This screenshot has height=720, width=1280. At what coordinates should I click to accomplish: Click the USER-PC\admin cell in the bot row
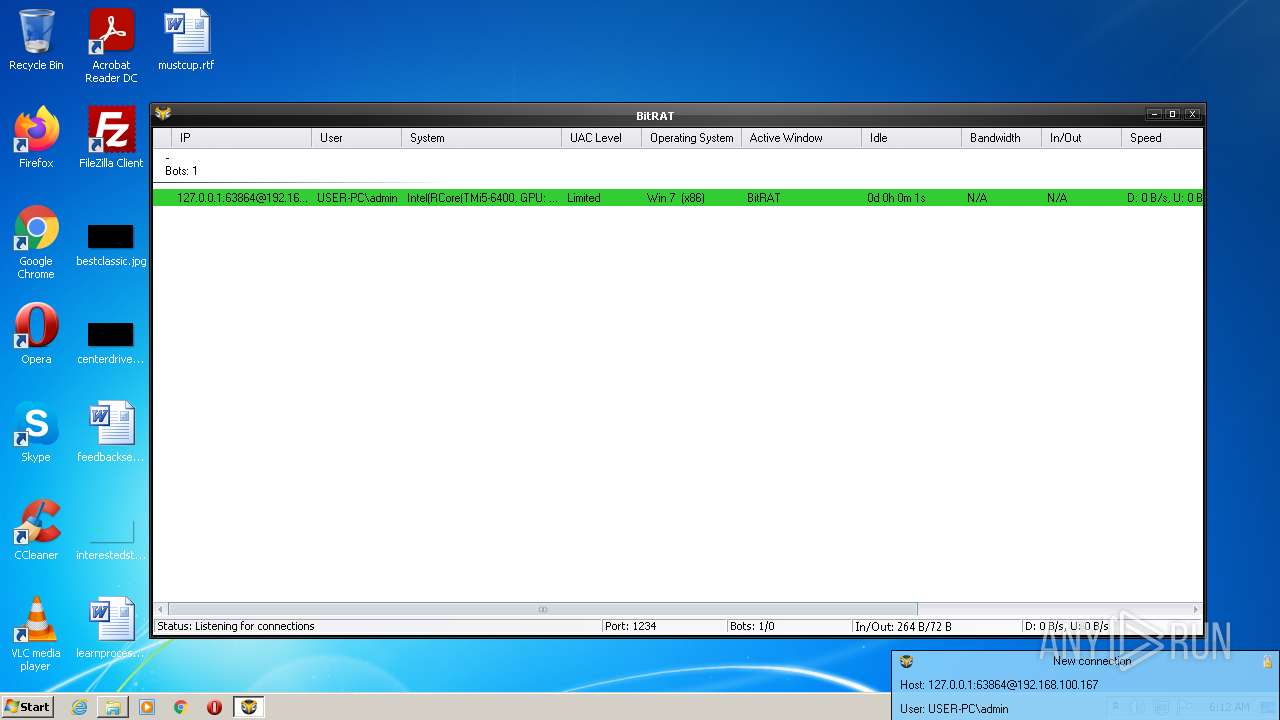click(x=357, y=198)
